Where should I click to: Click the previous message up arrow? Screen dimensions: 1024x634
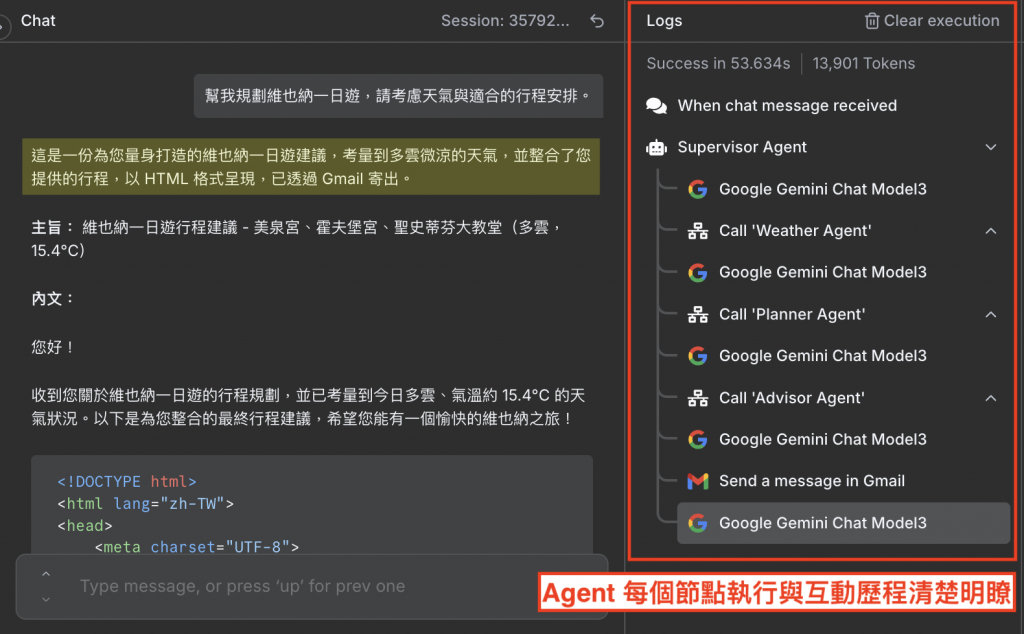(x=46, y=574)
